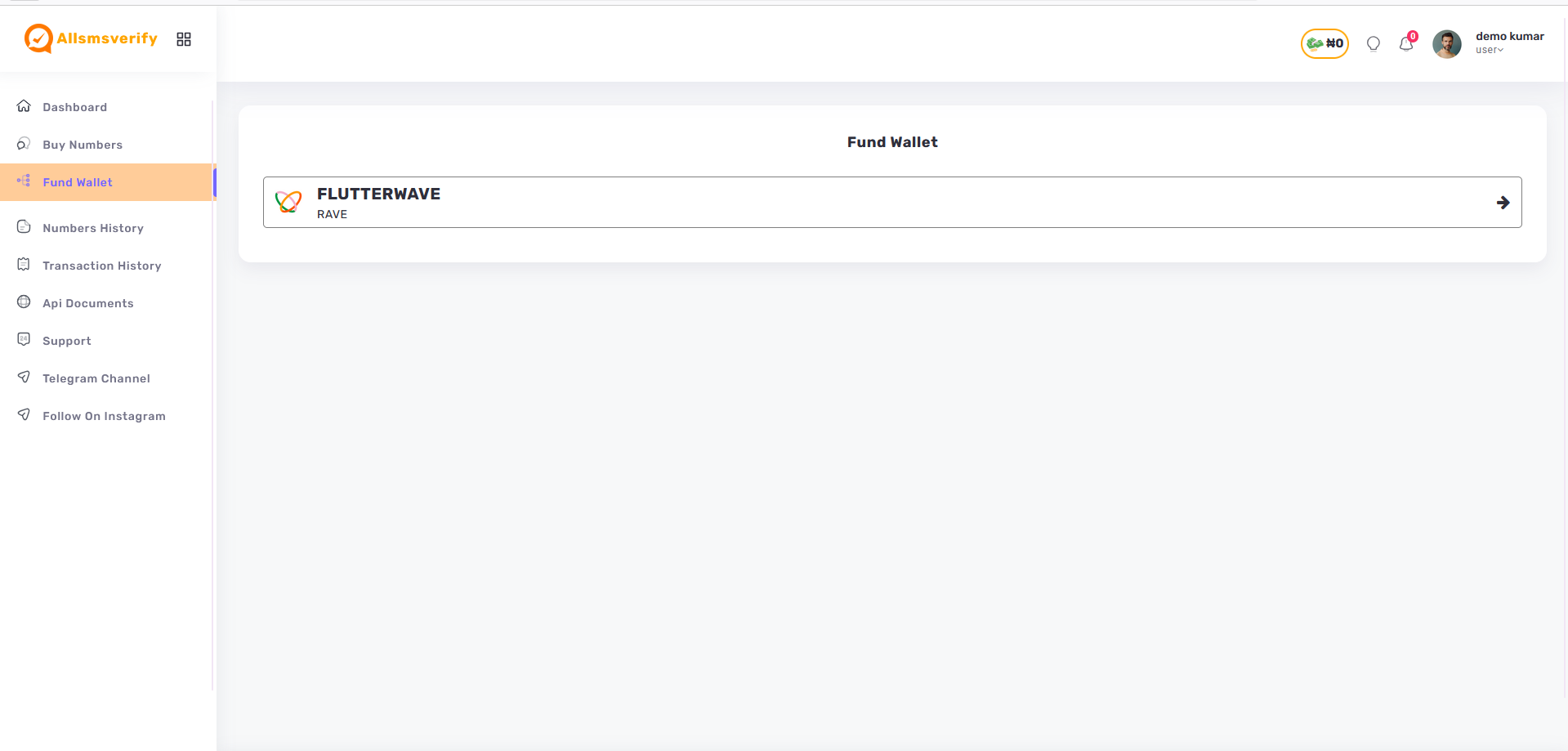Click the wallet balance ₦0 badge
This screenshot has width=1568, height=751.
[x=1325, y=43]
